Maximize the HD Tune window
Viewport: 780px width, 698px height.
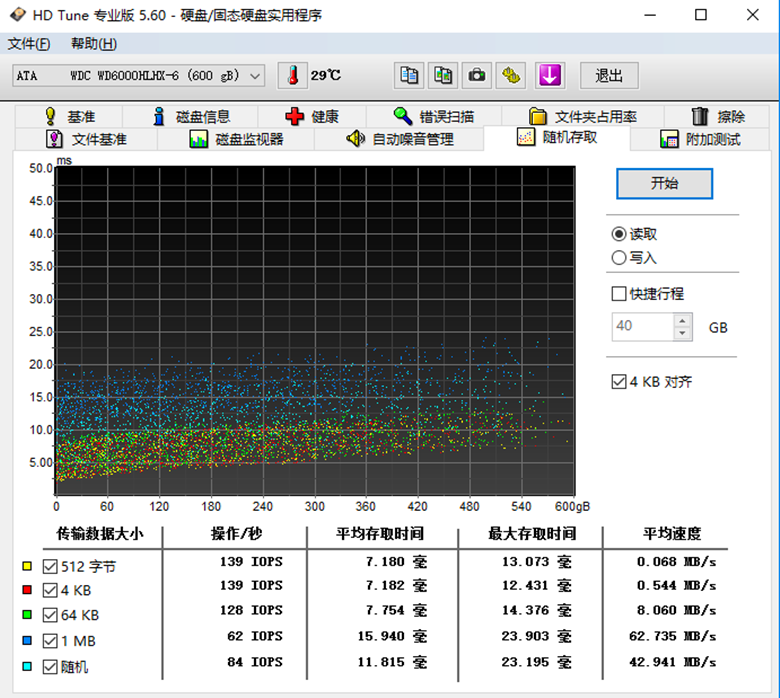click(700, 15)
